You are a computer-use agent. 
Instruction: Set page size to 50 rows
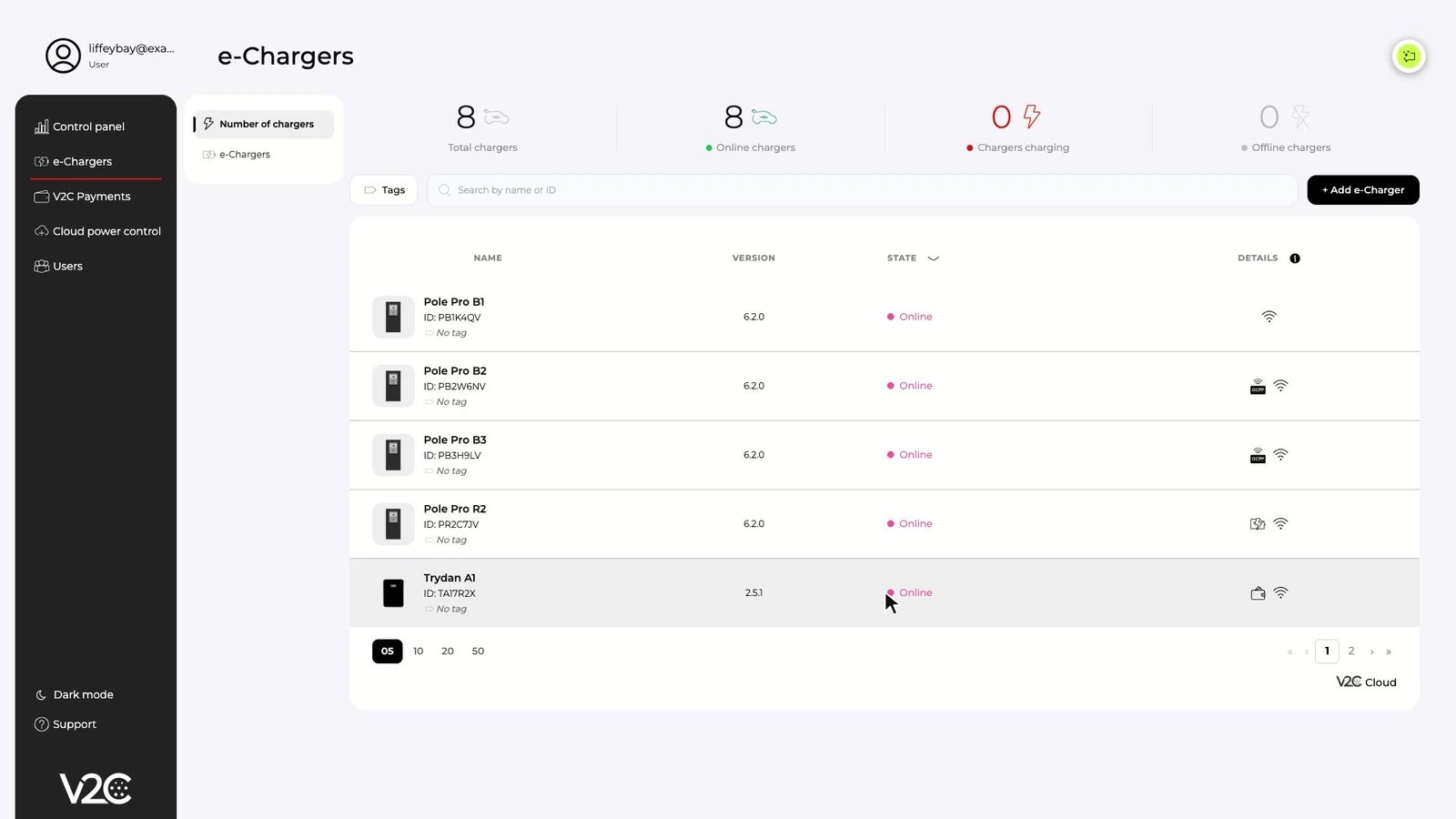[478, 652]
